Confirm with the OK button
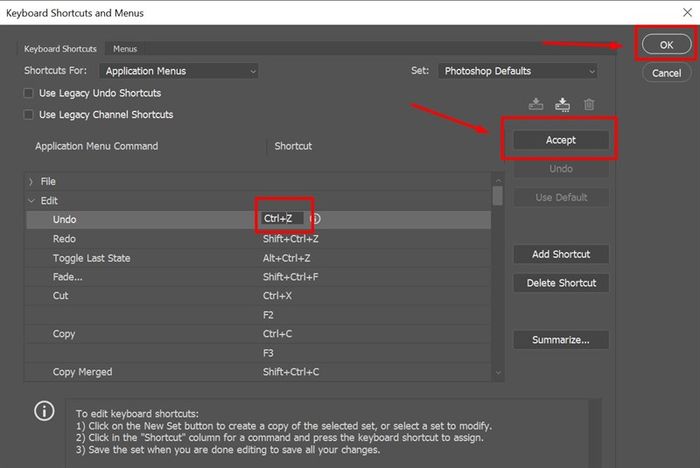700x468 pixels. point(666,45)
